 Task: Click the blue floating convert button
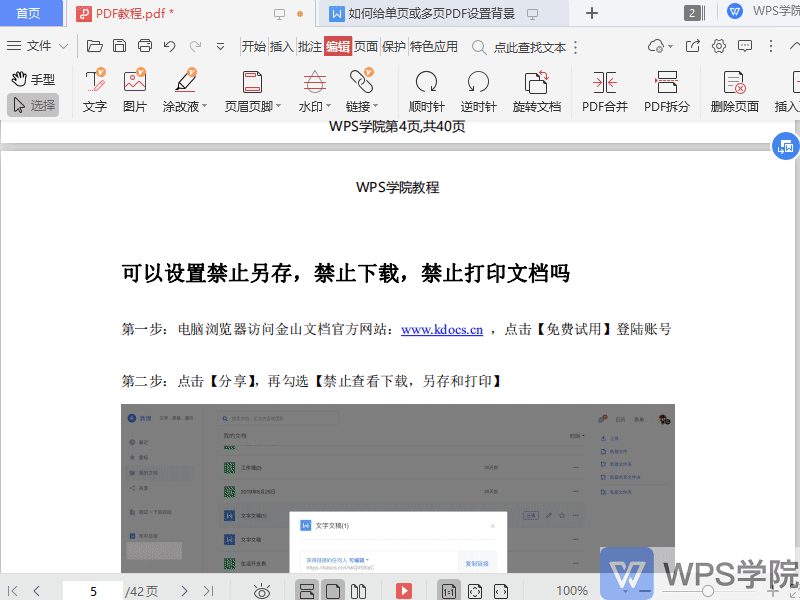pos(786,146)
